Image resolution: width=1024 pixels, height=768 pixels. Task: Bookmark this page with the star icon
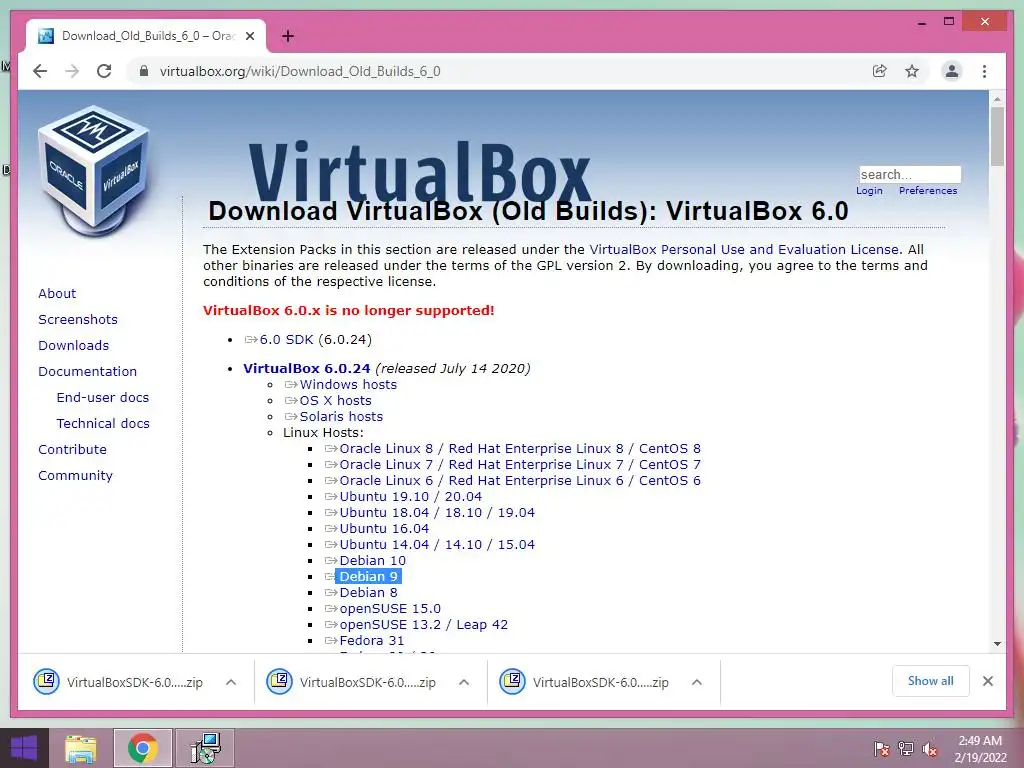coord(912,71)
